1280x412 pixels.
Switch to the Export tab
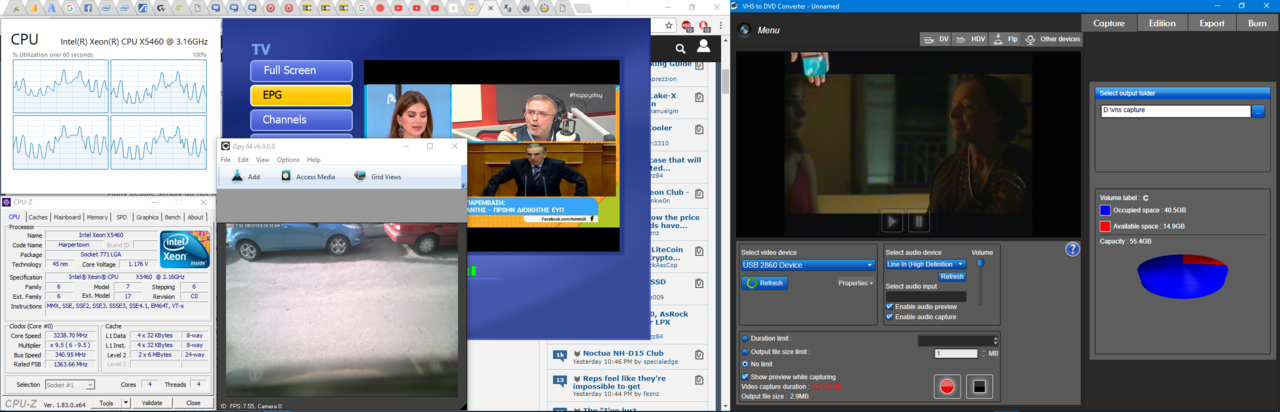pos(1212,23)
